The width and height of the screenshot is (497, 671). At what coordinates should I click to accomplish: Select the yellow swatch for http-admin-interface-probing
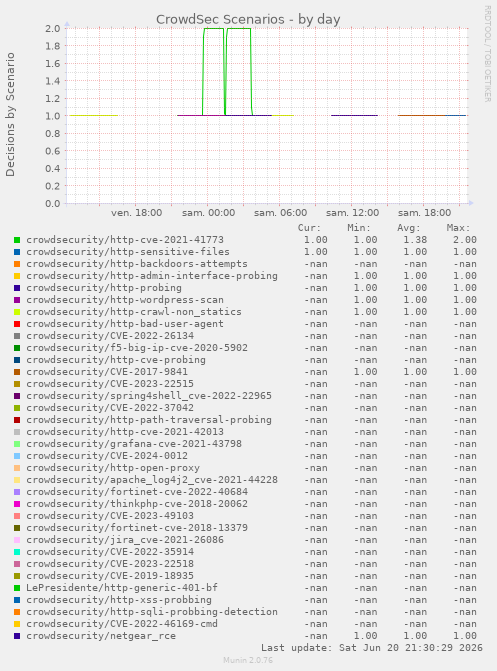(x=17, y=276)
